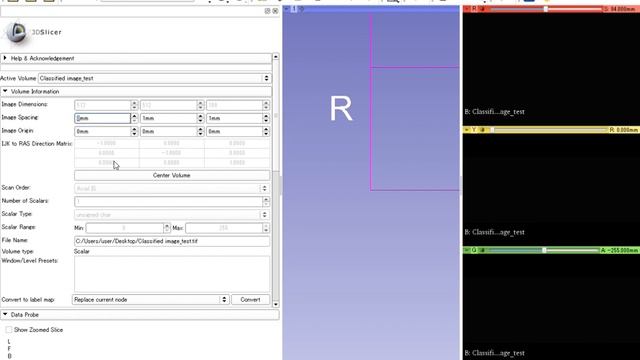Click the Classifi...age_test label in the Yellow slice view
Image resolution: width=640 pixels, height=360 pixels.
[x=495, y=232]
